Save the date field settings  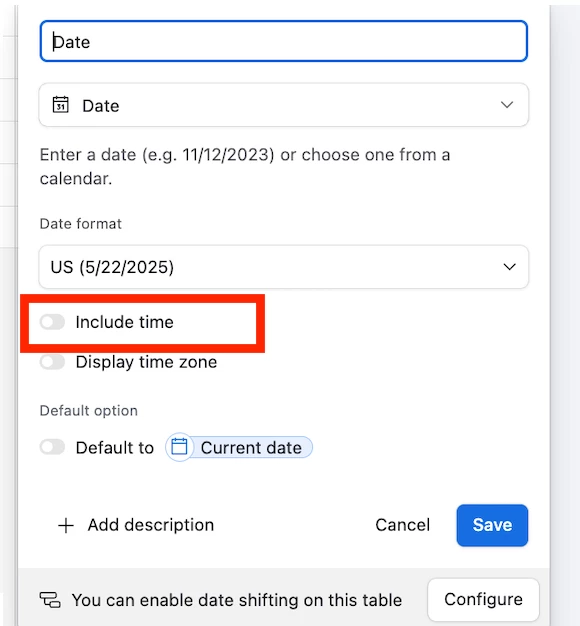(492, 525)
